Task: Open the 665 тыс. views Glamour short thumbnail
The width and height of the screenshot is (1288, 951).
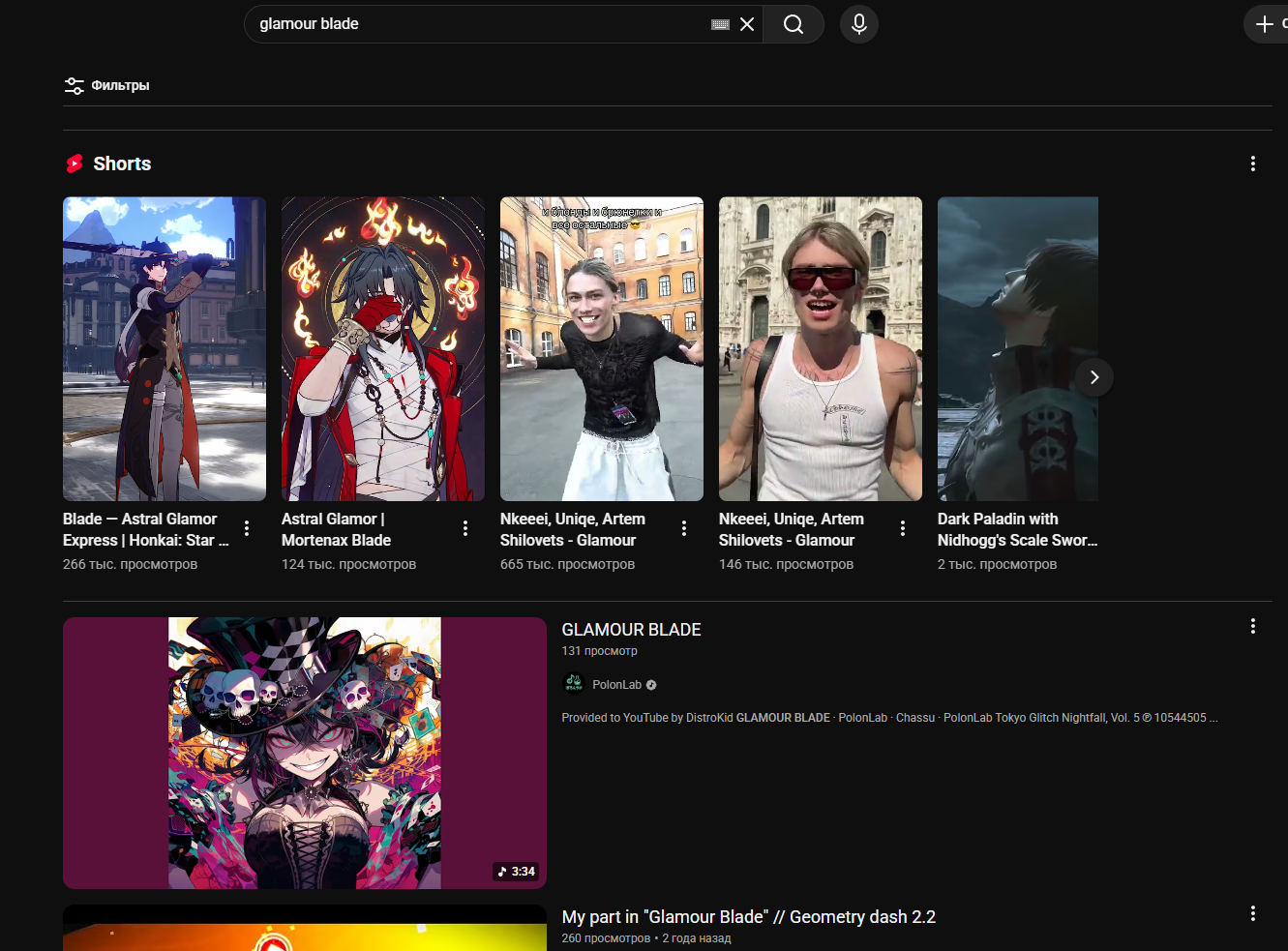Action: (602, 349)
